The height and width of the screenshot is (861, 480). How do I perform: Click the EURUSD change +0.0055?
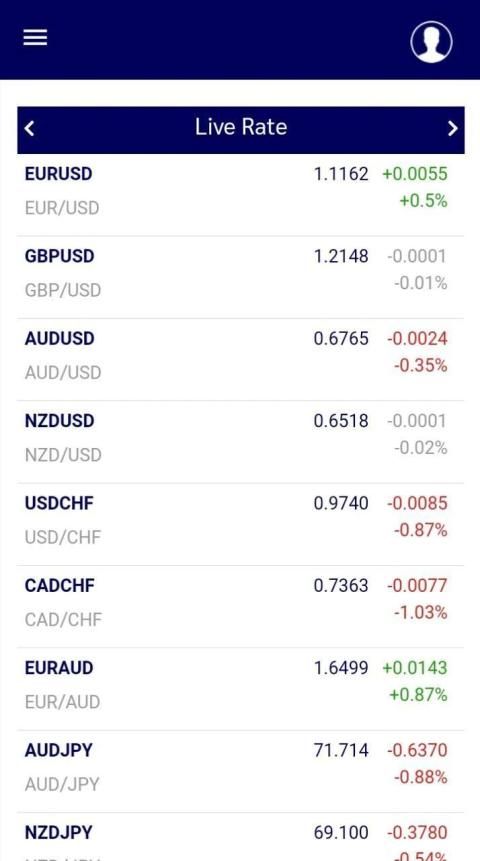click(x=415, y=174)
